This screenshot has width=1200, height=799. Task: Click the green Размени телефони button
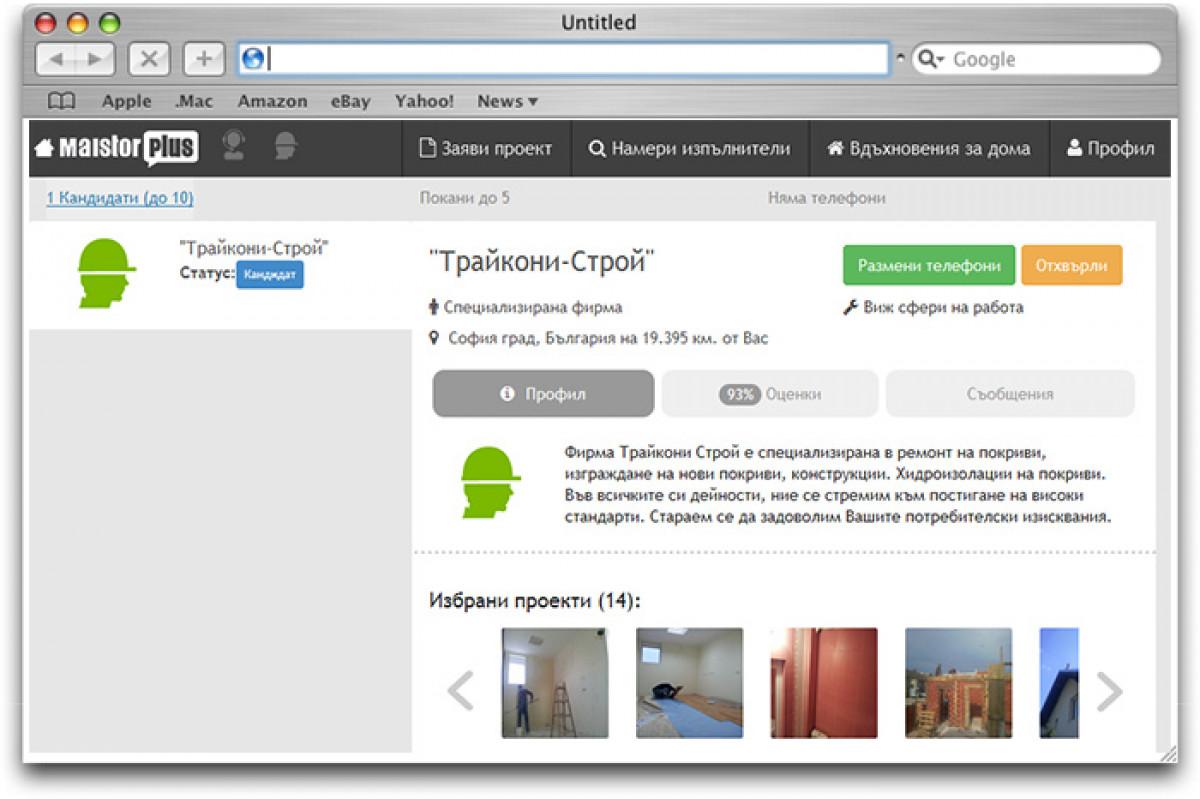click(x=928, y=266)
